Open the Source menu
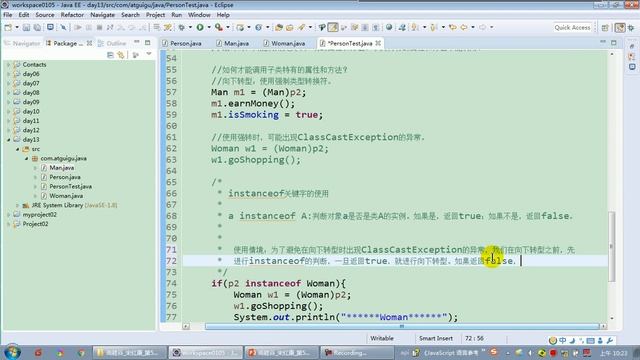 45,15
